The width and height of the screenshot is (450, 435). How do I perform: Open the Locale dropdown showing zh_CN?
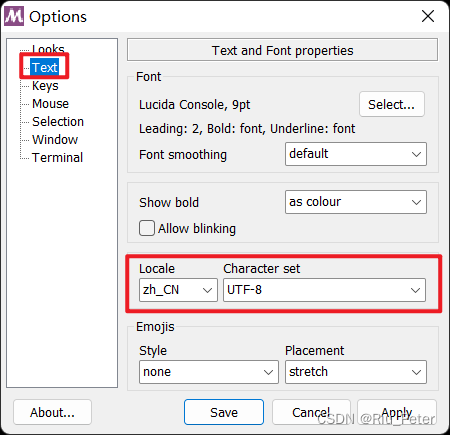178,290
